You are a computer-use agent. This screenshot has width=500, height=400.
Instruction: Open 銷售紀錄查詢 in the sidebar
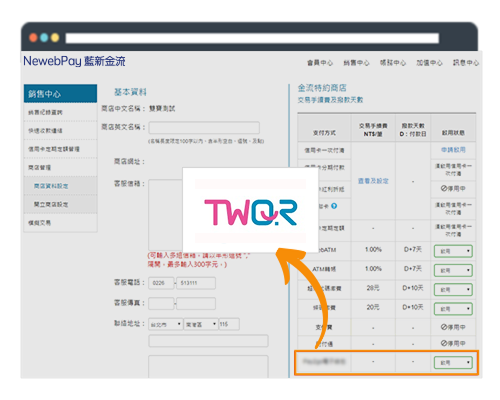point(60,112)
